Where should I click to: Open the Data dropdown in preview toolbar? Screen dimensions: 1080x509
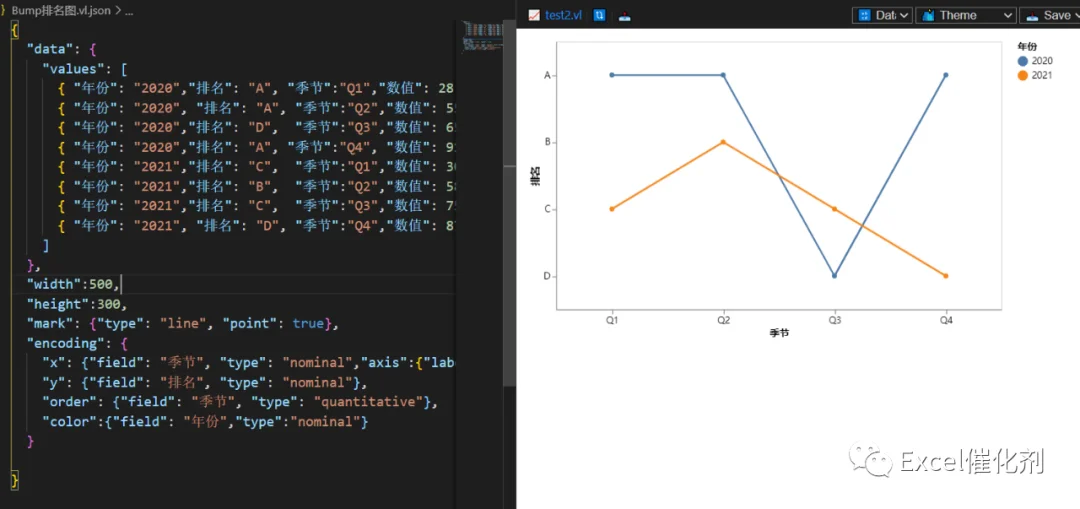tap(882, 15)
